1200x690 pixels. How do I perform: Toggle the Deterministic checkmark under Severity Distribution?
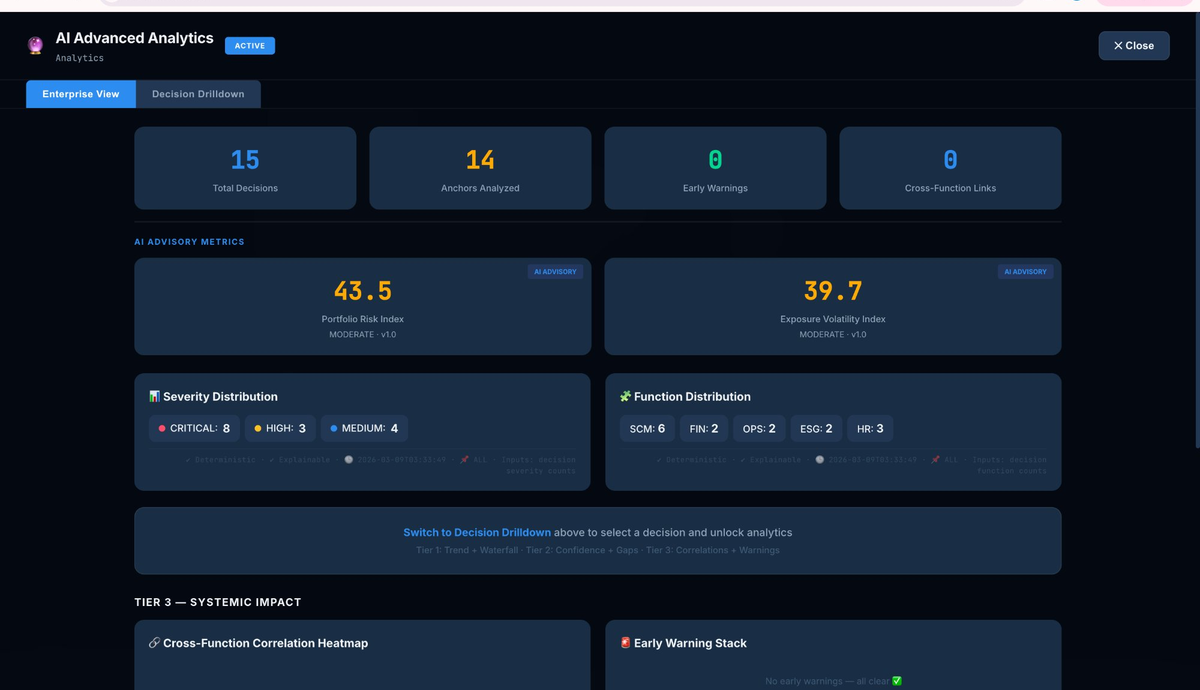188,458
